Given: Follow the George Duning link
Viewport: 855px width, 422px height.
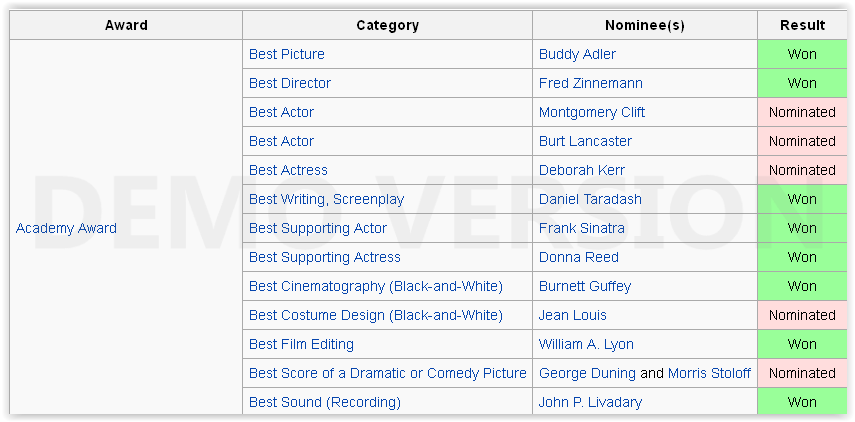Looking at the screenshot, I should tap(587, 373).
